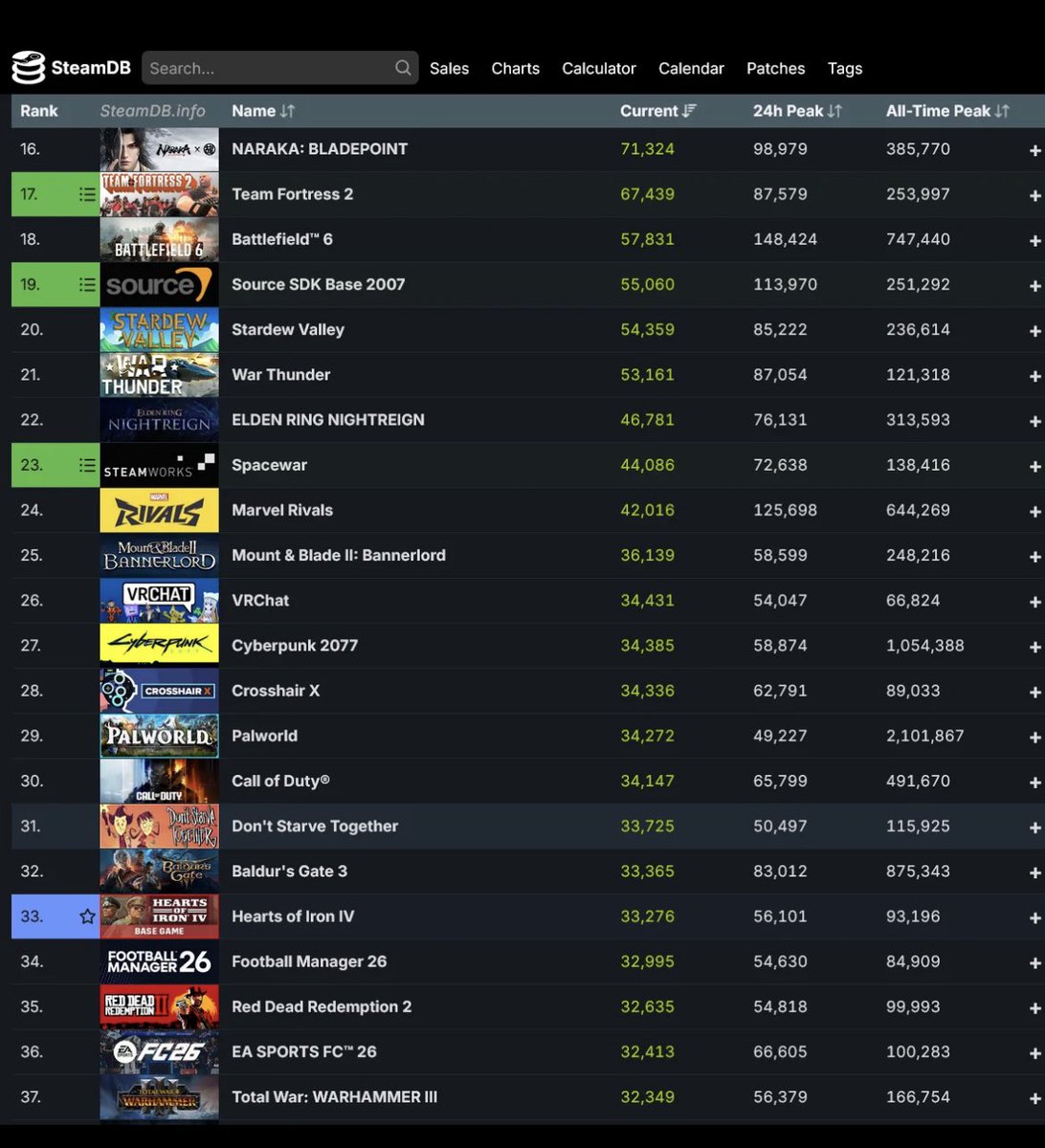Sort by 24h Peak column
The width and height of the screenshot is (1045, 1148).
click(x=797, y=111)
